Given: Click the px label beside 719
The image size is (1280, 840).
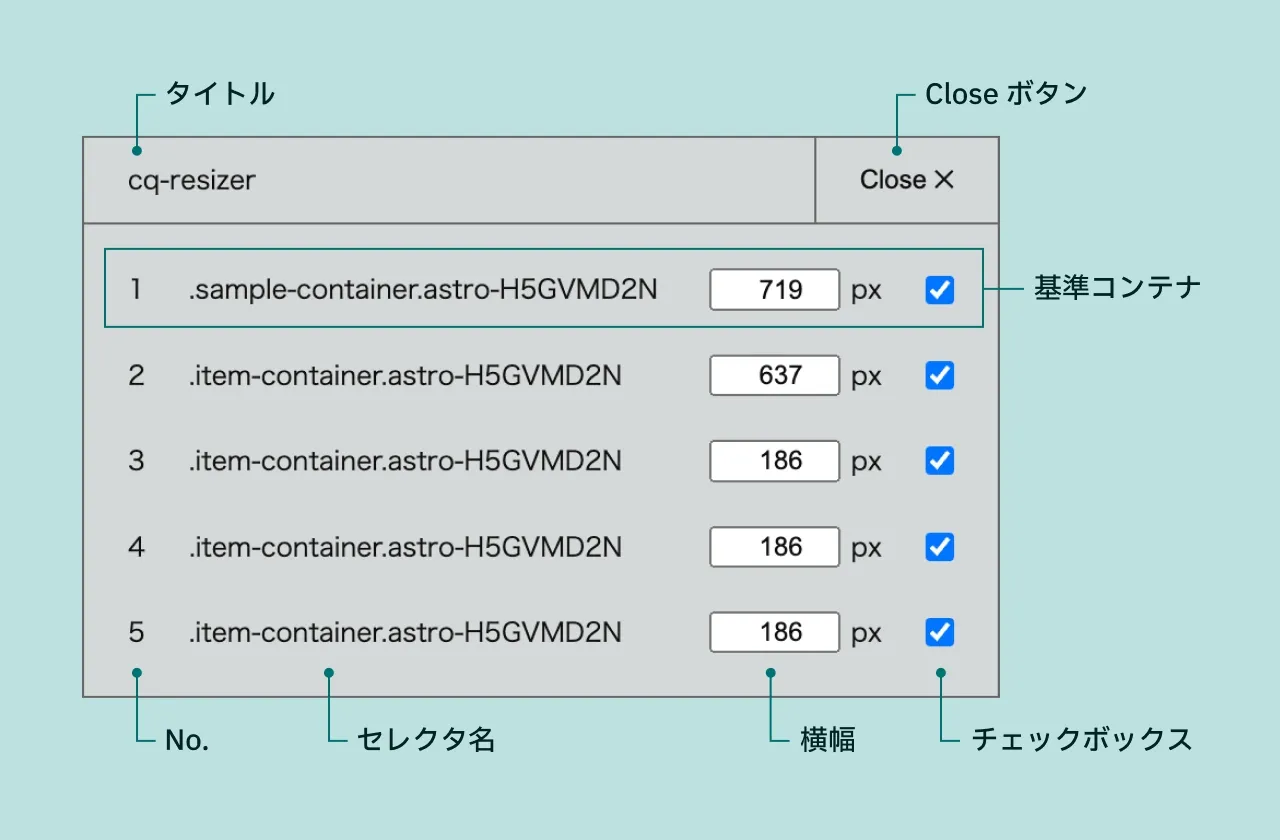Looking at the screenshot, I should [x=866, y=289].
